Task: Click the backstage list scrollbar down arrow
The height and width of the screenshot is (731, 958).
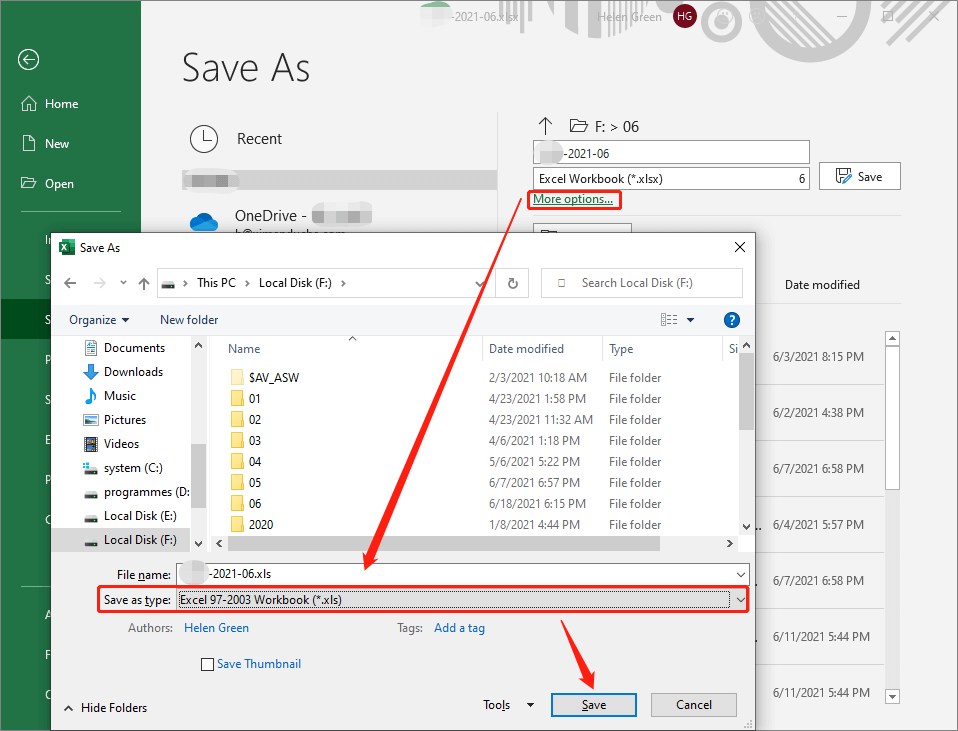Action: tap(892, 696)
